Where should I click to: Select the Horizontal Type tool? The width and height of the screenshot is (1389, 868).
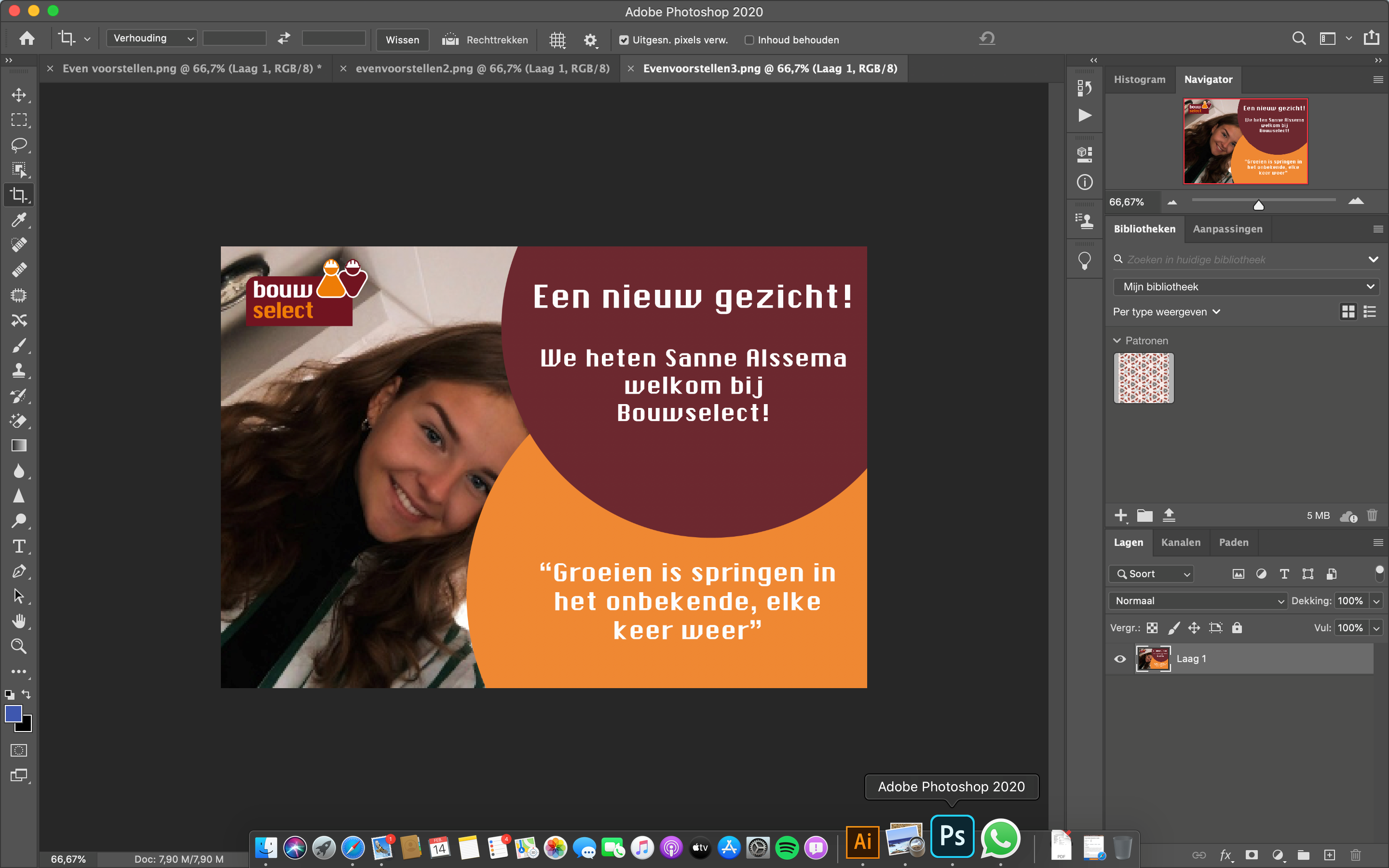[x=19, y=546]
